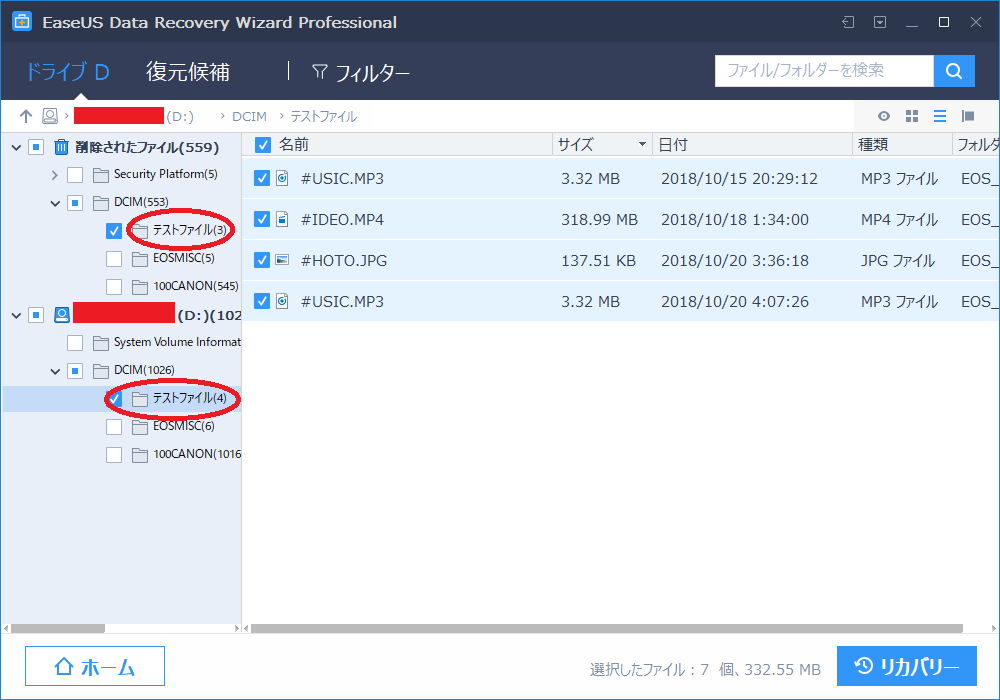Click the DCIM(553) folder icon
1000x700 pixels.
coord(100,203)
